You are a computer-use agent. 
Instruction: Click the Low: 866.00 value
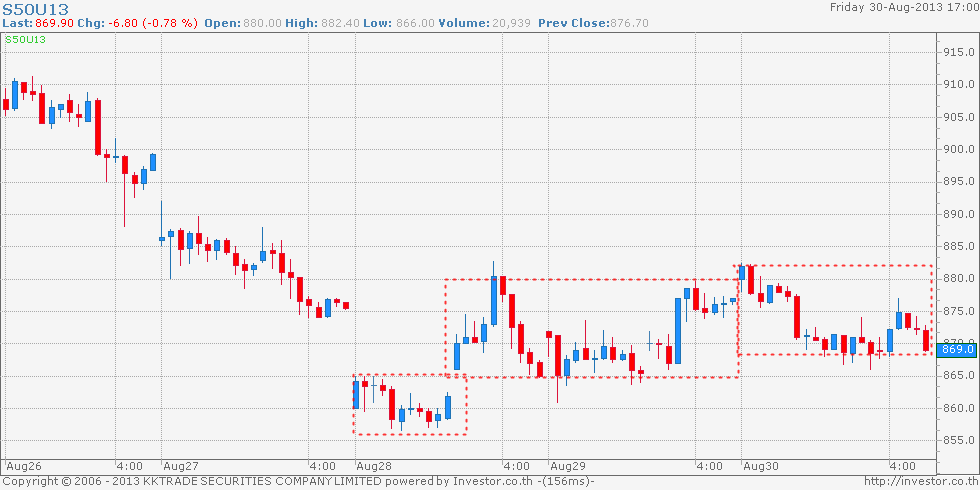398,23
